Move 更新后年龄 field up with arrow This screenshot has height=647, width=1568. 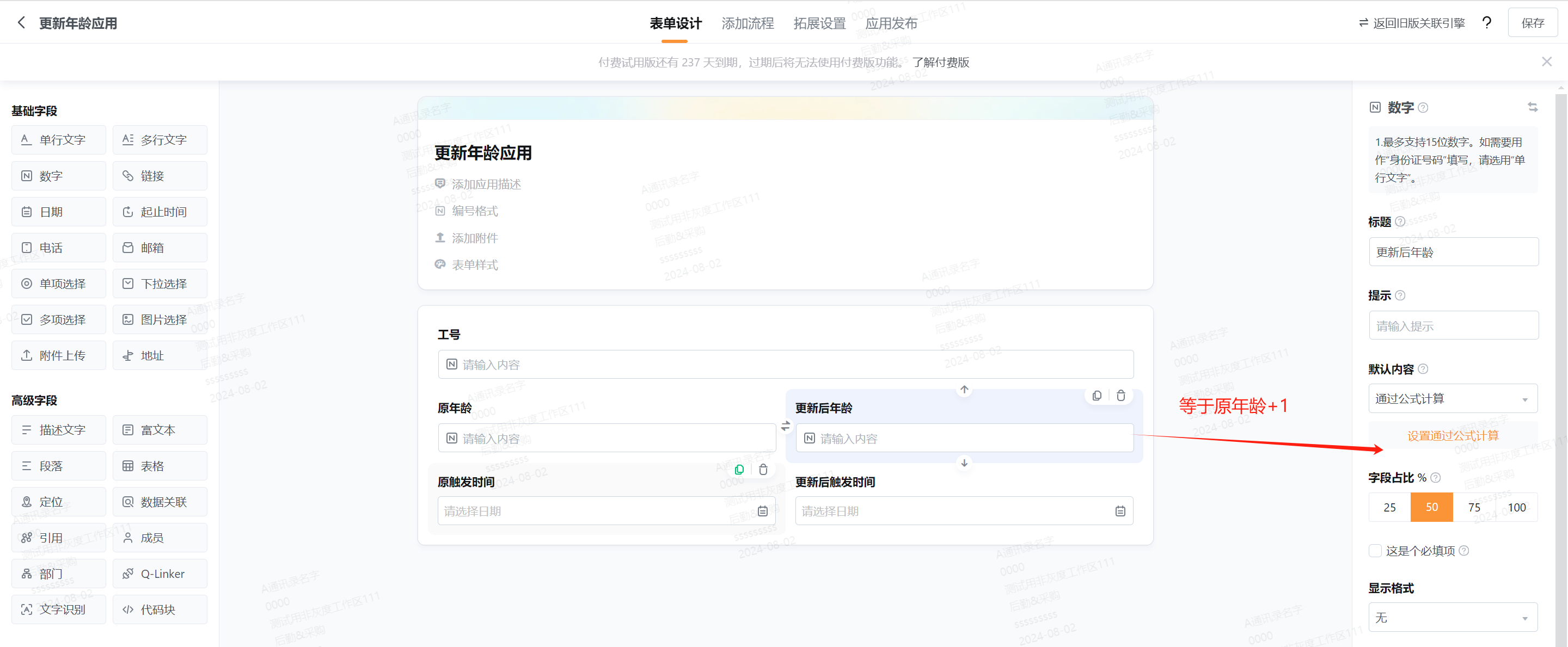964,390
